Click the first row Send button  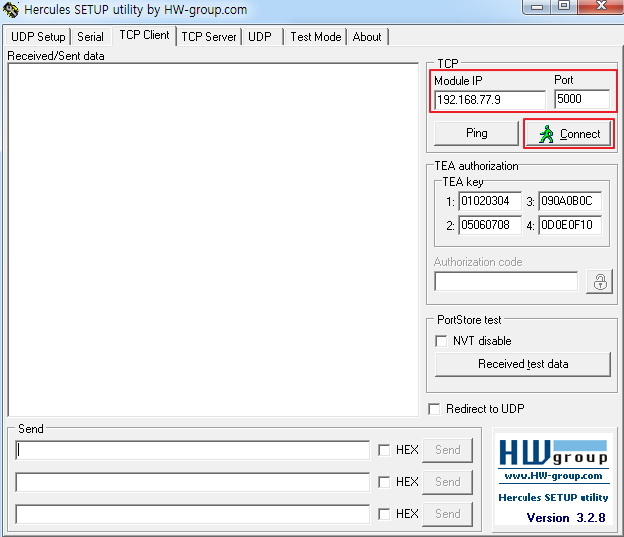(x=447, y=450)
